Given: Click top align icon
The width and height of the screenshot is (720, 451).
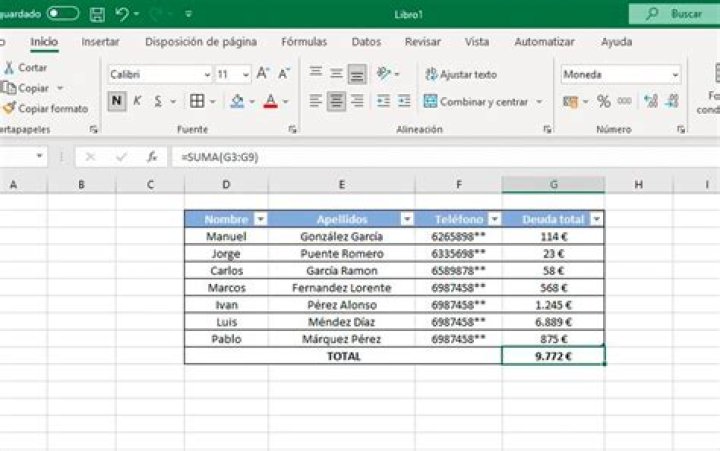Looking at the screenshot, I should click(315, 73).
